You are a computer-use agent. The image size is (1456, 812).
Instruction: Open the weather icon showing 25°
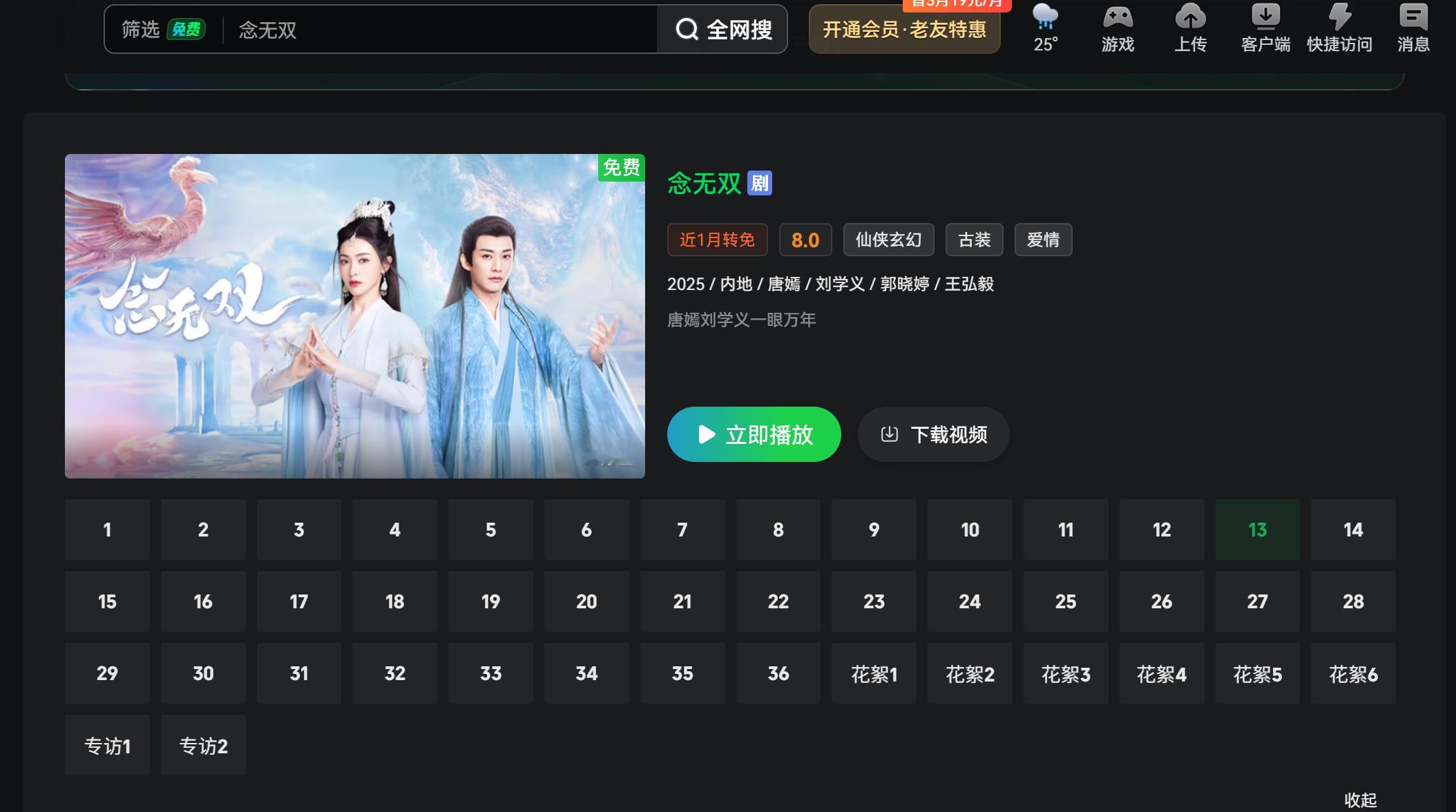[x=1045, y=28]
